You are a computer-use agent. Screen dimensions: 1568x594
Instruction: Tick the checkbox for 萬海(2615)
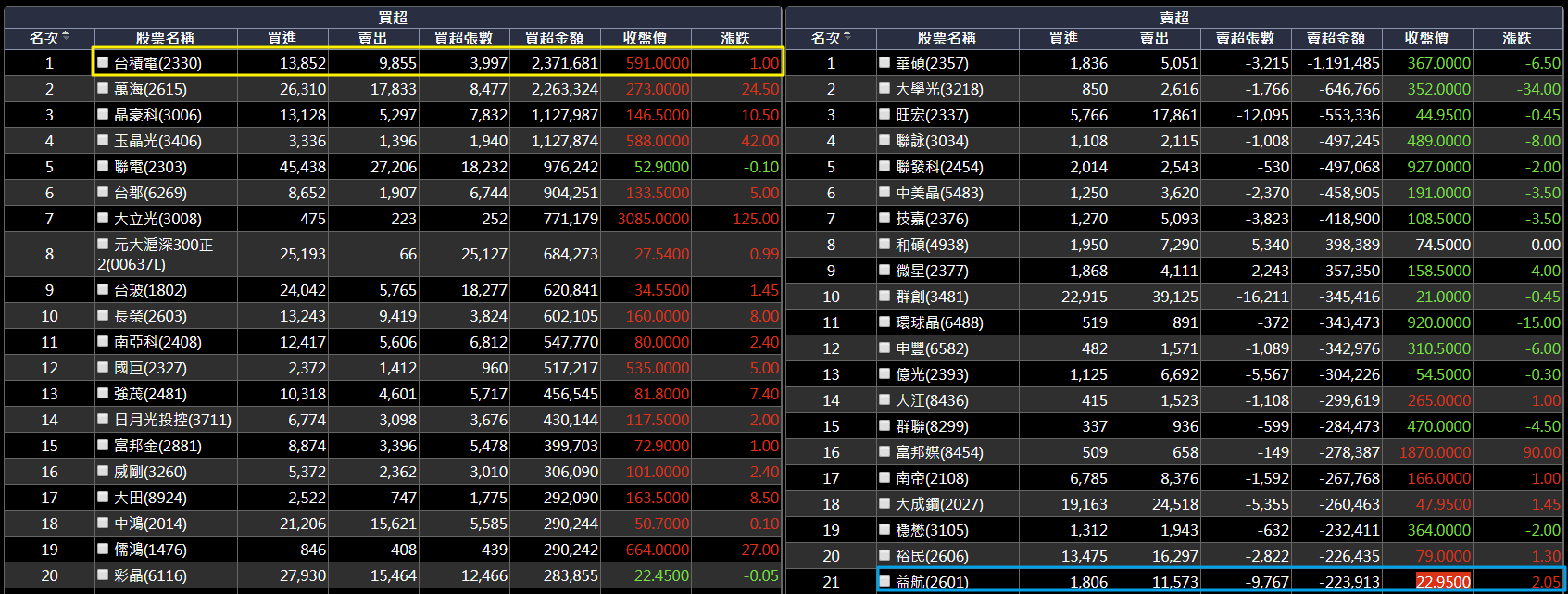tap(103, 88)
